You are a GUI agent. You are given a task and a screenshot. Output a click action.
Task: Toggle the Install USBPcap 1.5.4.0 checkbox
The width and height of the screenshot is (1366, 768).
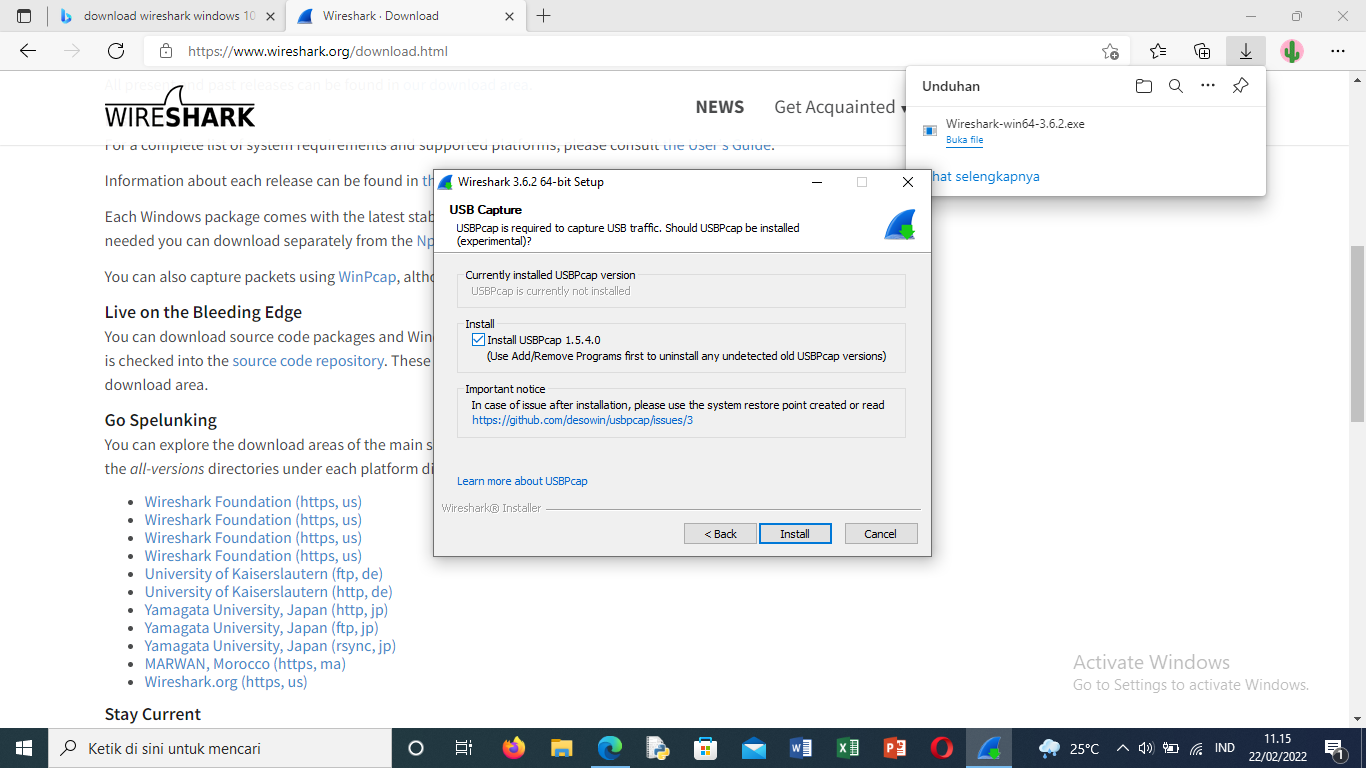(x=478, y=340)
